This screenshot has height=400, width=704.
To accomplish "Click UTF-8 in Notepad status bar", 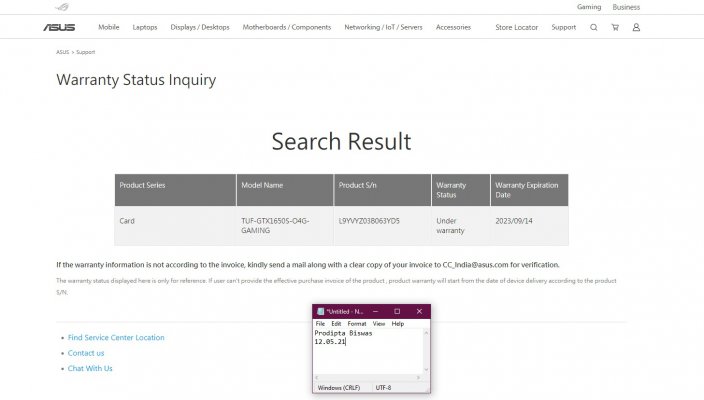I will point(383,387).
